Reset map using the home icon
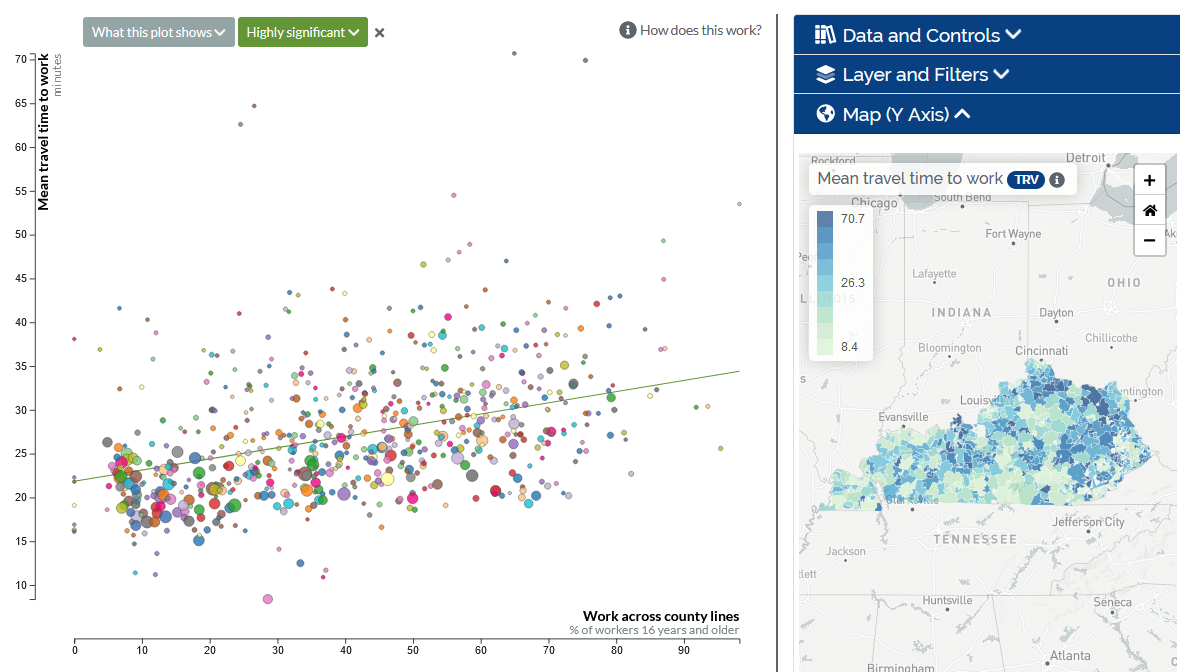Screen dimensions: 1180x672 coord(1149,210)
